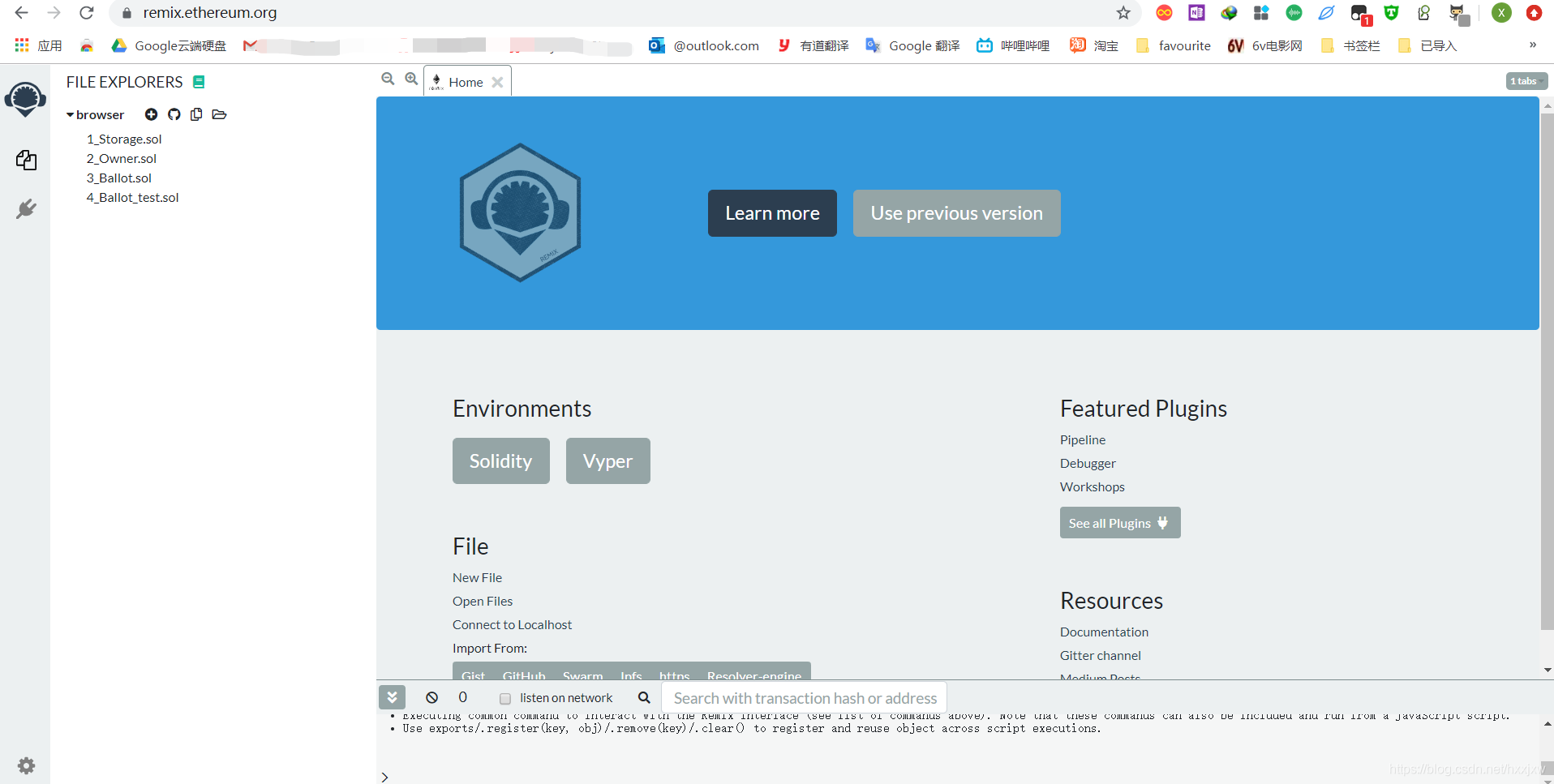Open Google Drive bookmark
Image resolution: width=1554 pixels, height=784 pixels.
pos(170,45)
